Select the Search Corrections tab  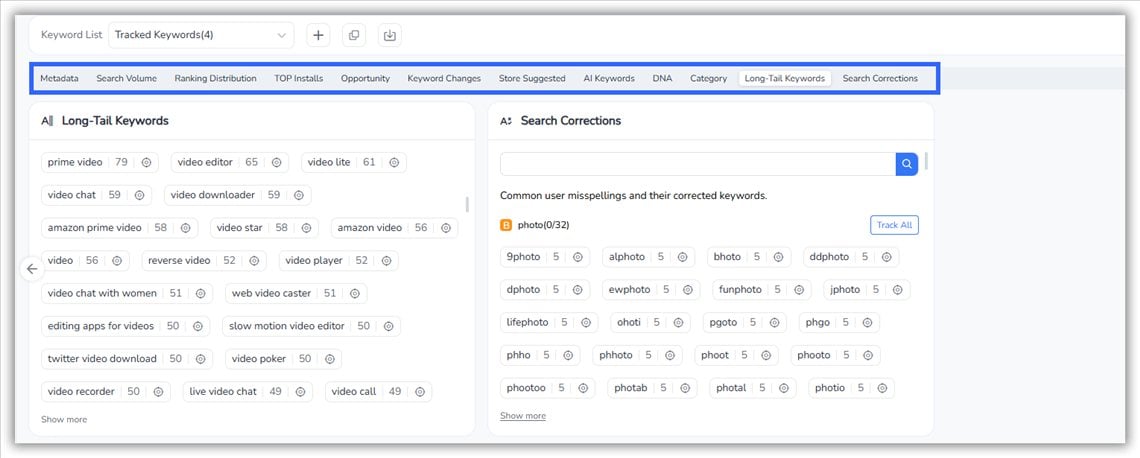pos(880,79)
